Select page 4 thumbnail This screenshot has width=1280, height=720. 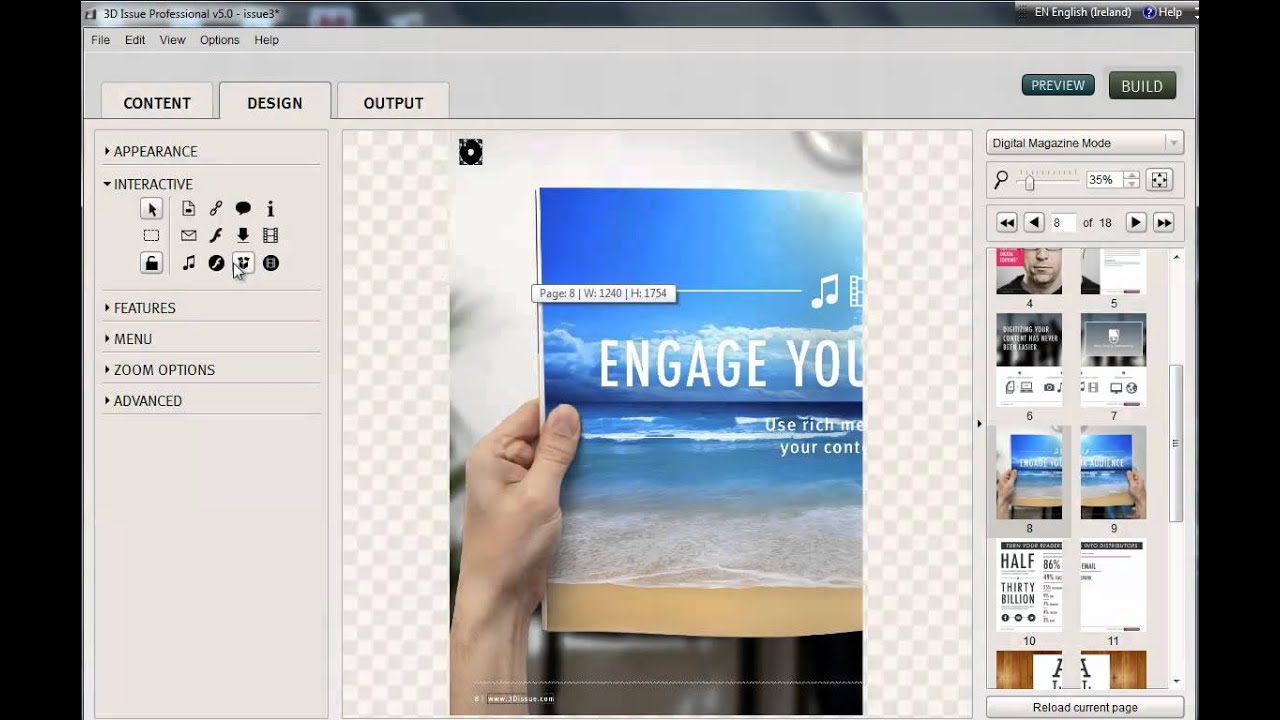tap(1029, 272)
